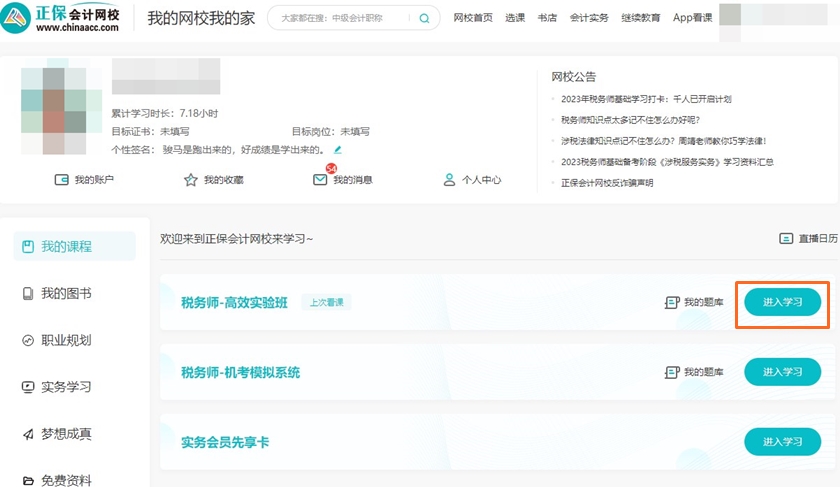
Task: Open notice 税务师知识点太多记不住怎么办好呢
Action: 631,120
